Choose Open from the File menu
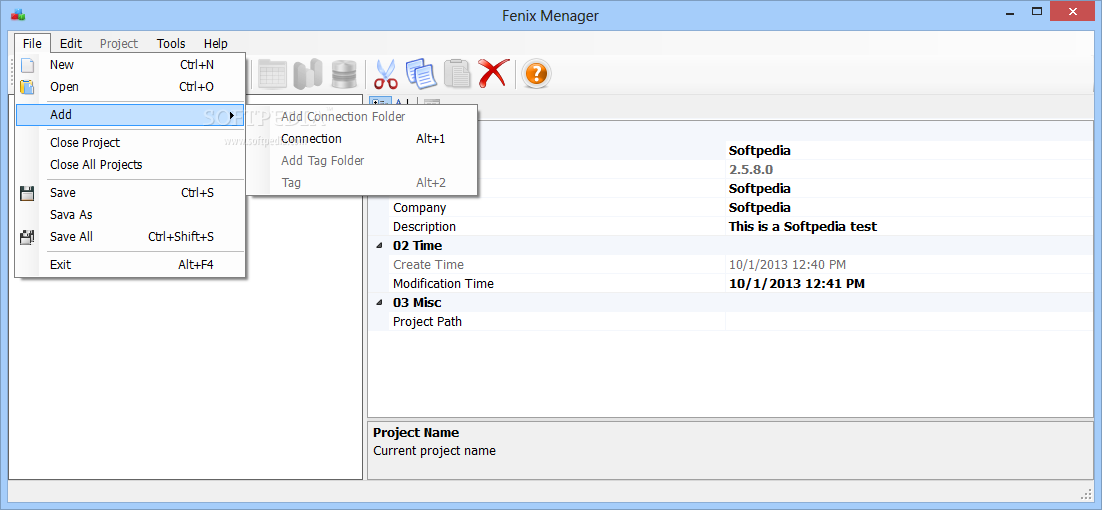The width and height of the screenshot is (1102, 510). click(130, 87)
